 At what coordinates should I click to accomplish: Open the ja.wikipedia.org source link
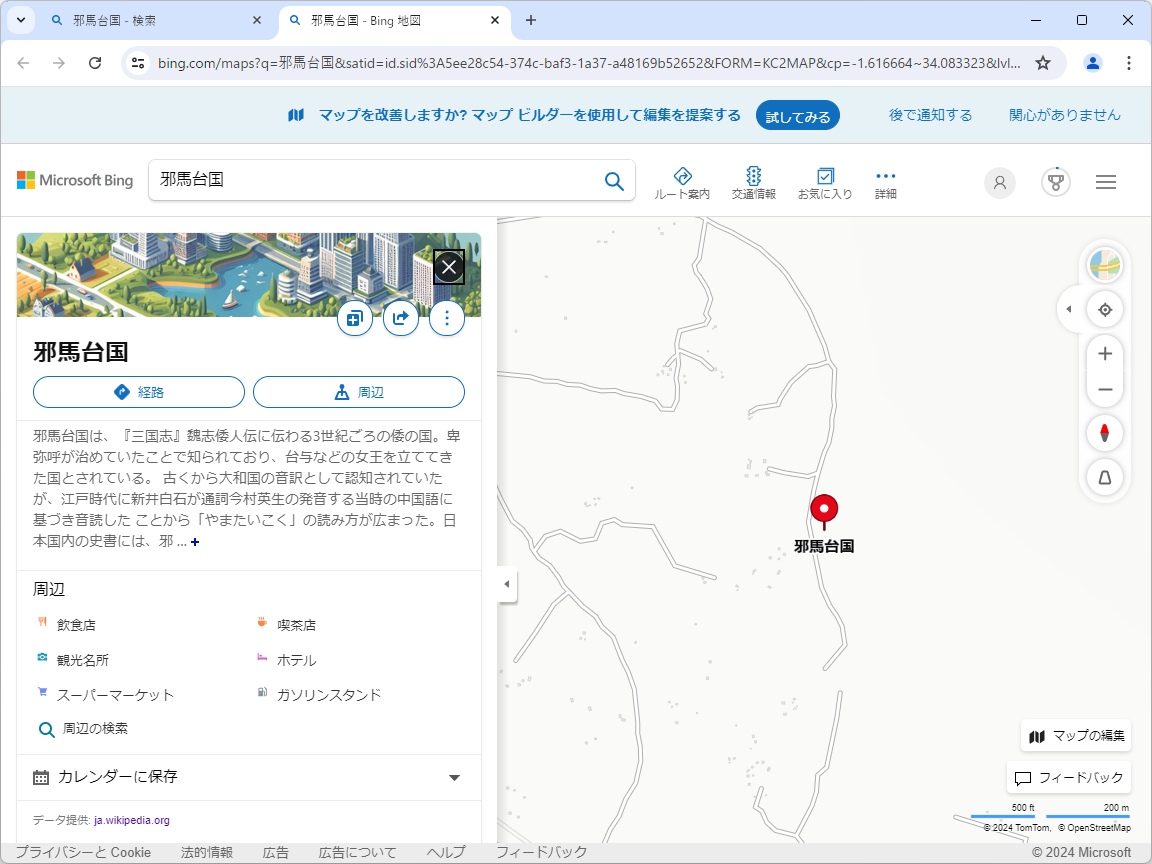pyautogui.click(x=129, y=819)
